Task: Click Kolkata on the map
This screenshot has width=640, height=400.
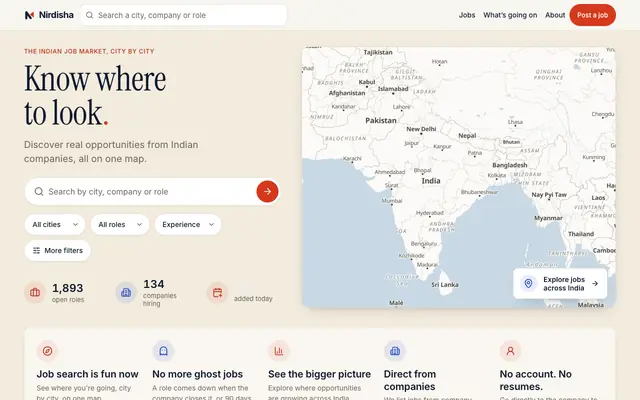Action: (497, 175)
